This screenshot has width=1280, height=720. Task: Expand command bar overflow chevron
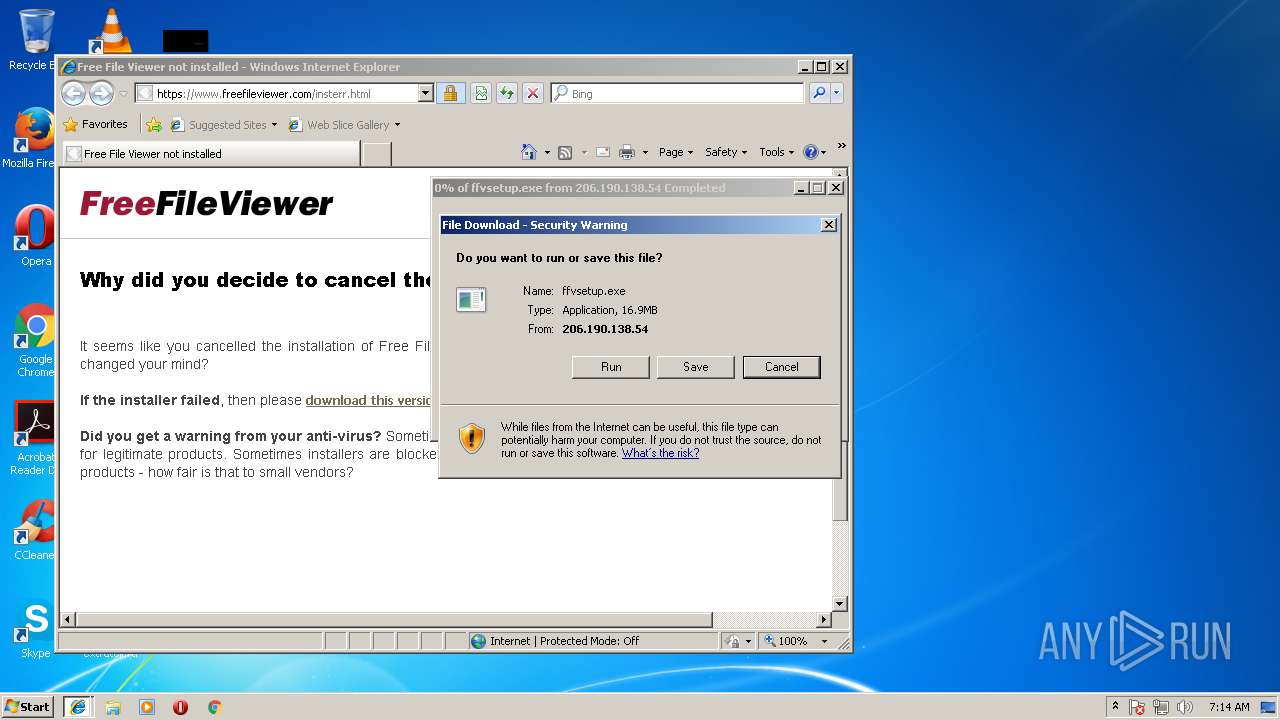pyautogui.click(x=841, y=147)
